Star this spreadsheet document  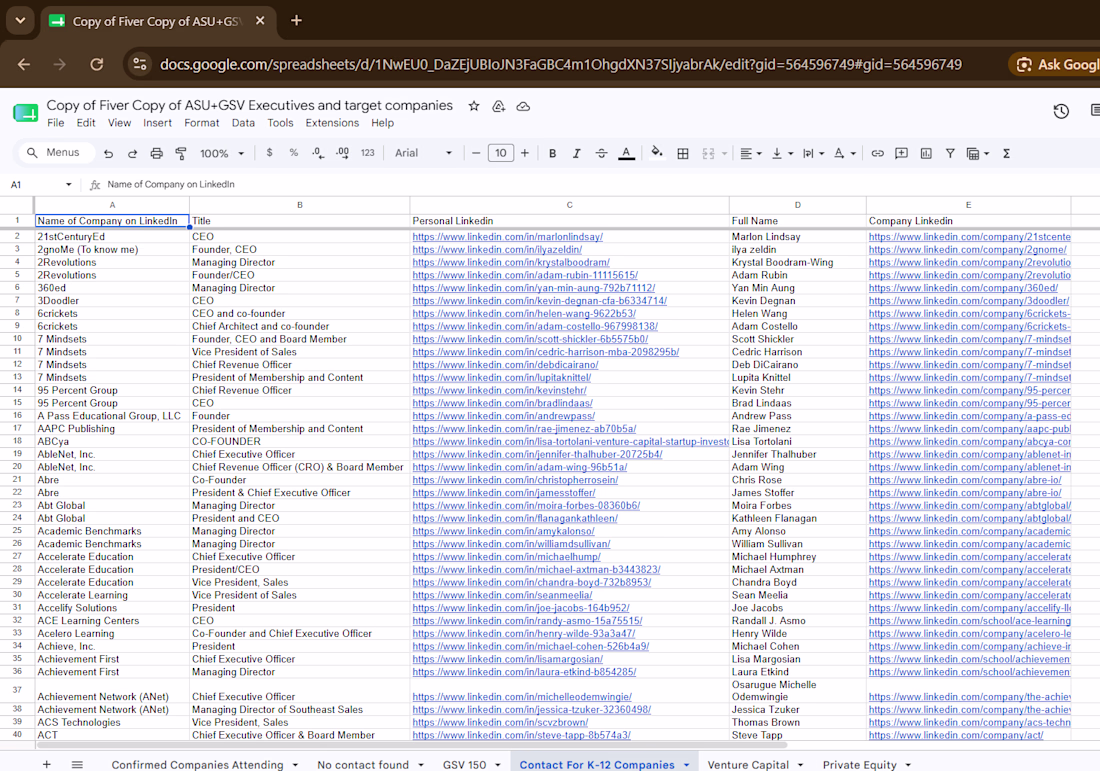(x=474, y=106)
